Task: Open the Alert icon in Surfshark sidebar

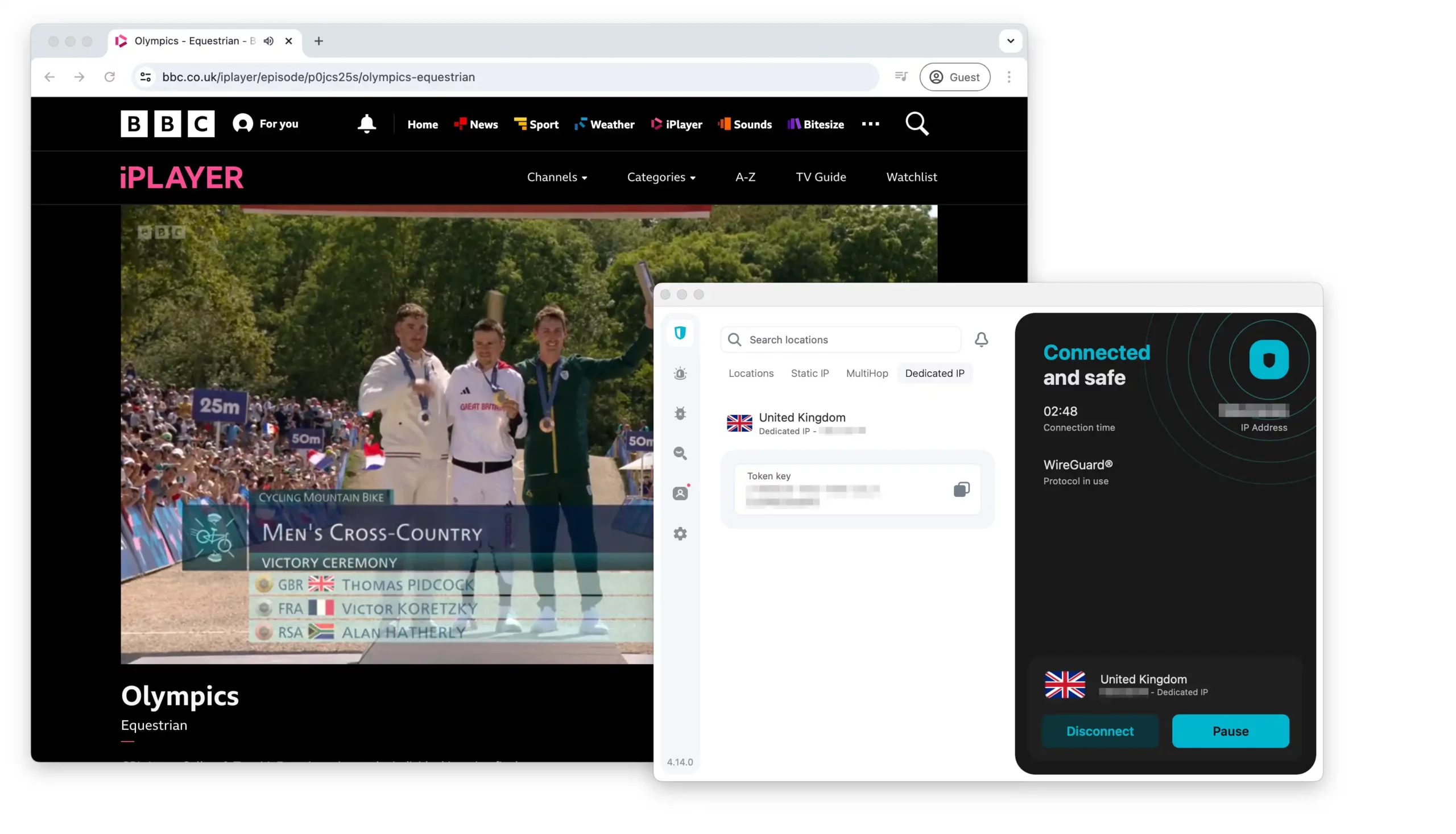Action: [x=680, y=374]
